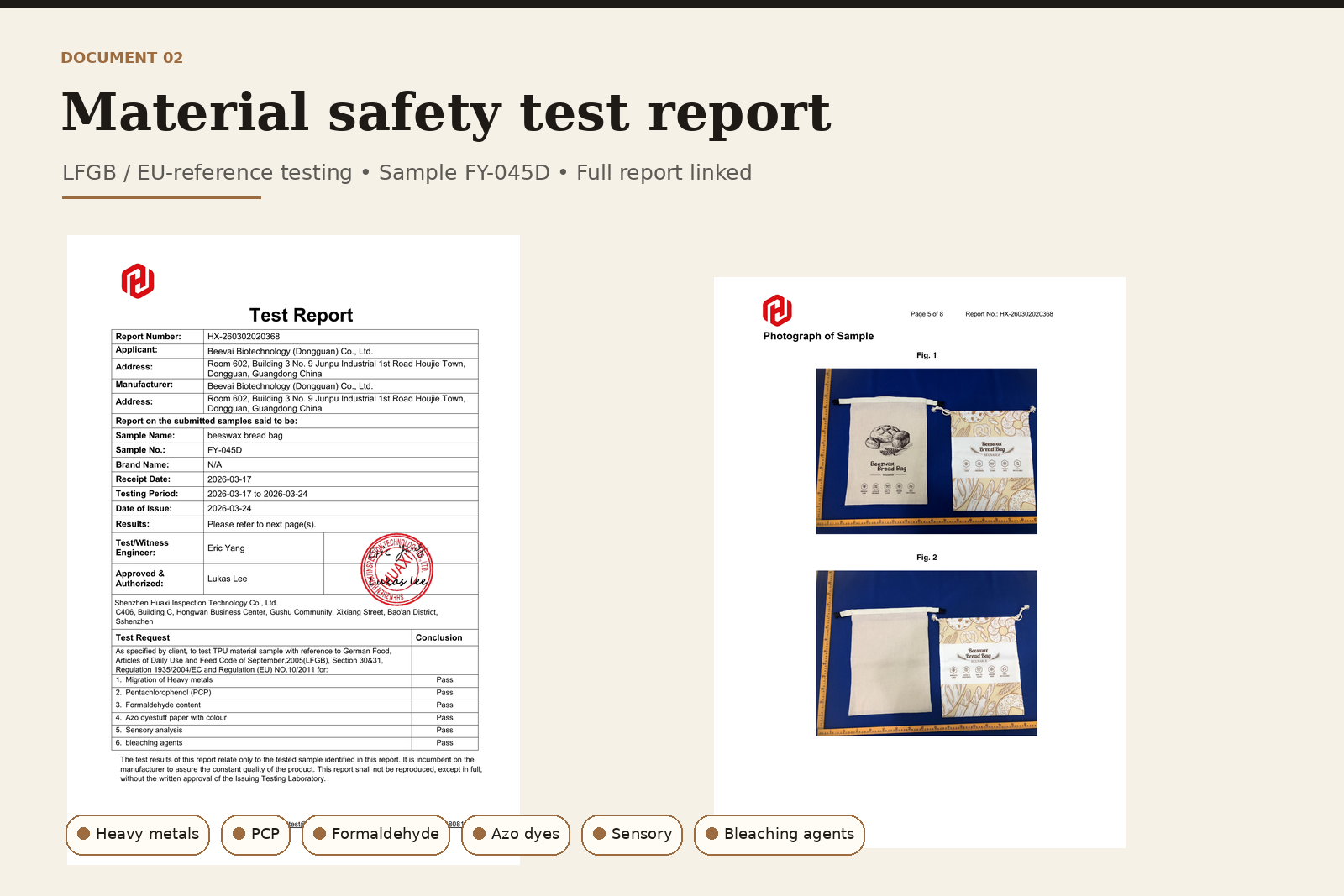Click the 'Pentachlorophenol (PCP)' row
This screenshot has width=1344, height=896.
click(295, 693)
